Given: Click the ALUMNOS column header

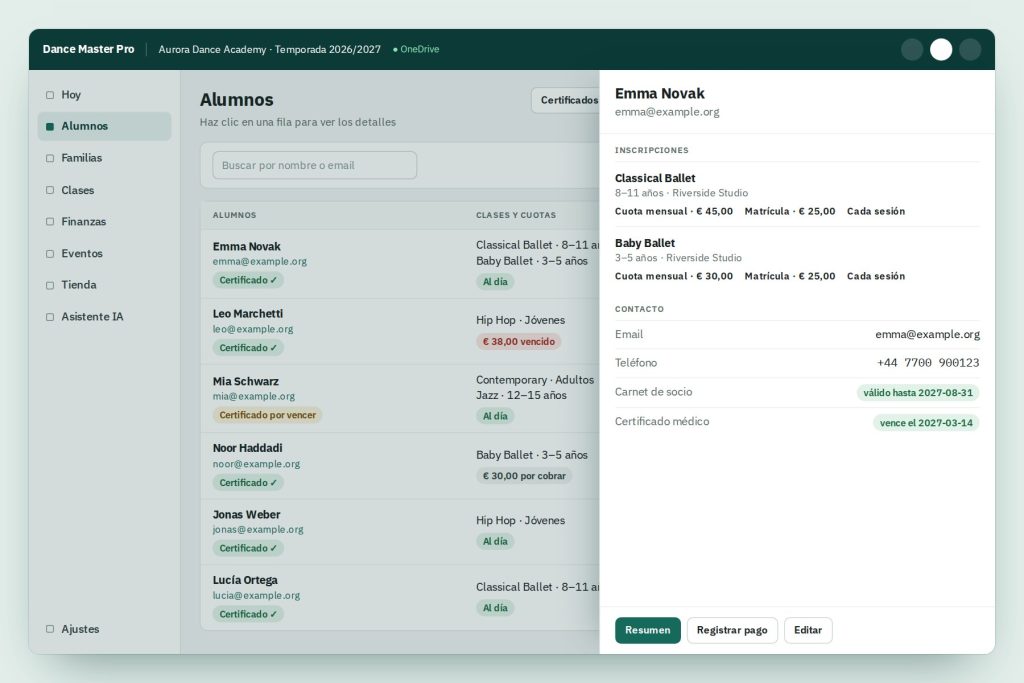Looking at the screenshot, I should 234,215.
